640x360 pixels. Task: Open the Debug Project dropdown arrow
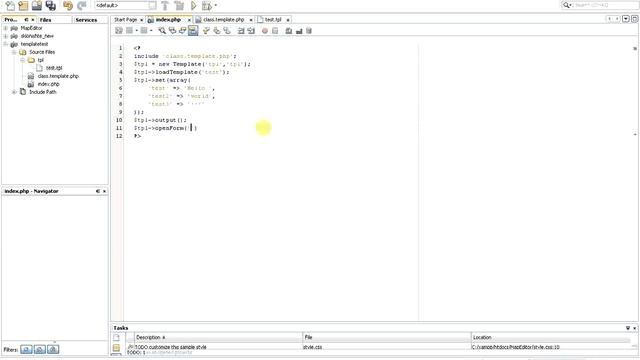coord(216,6)
